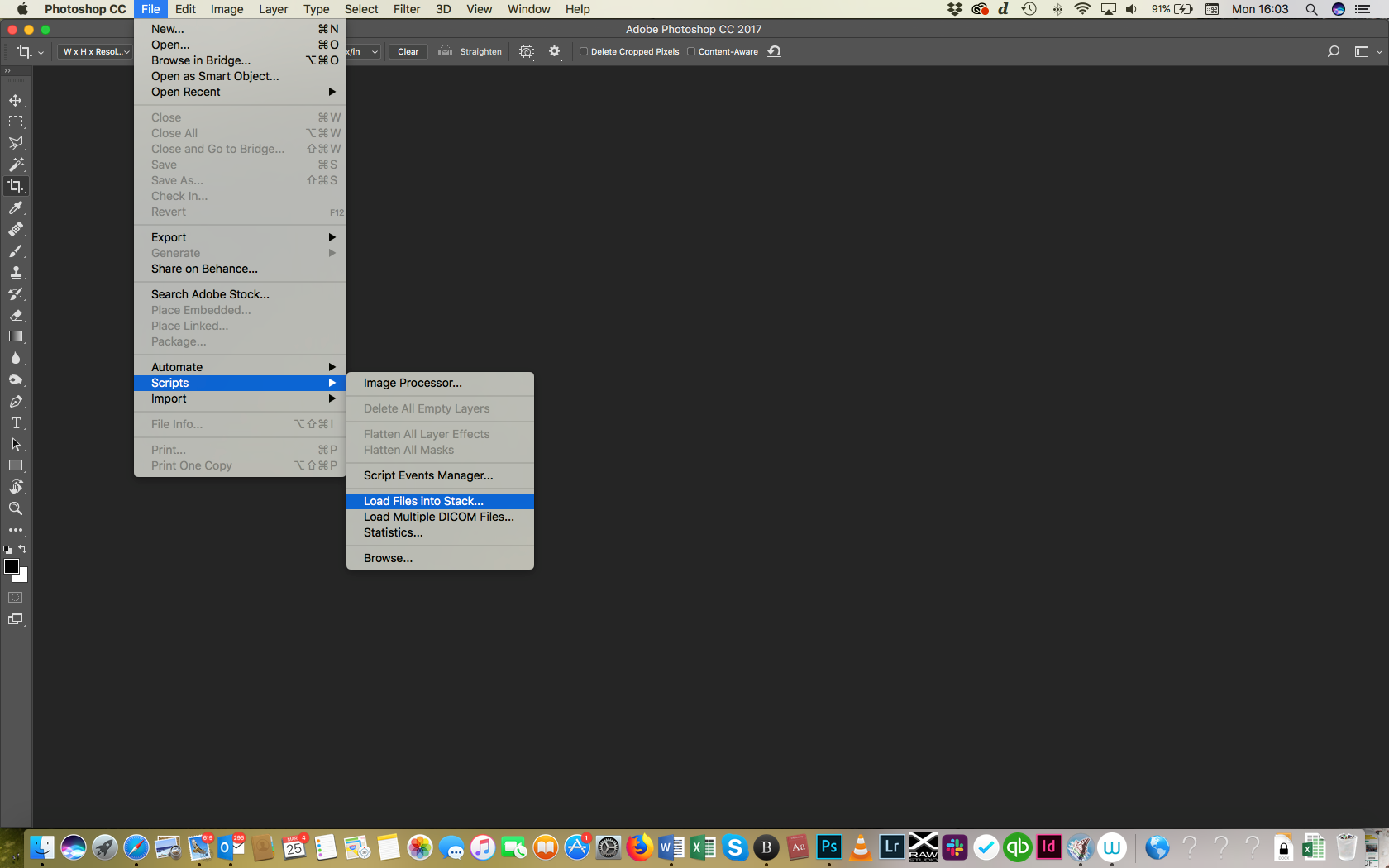
Task: Select the Brush tool
Action: pos(16,250)
